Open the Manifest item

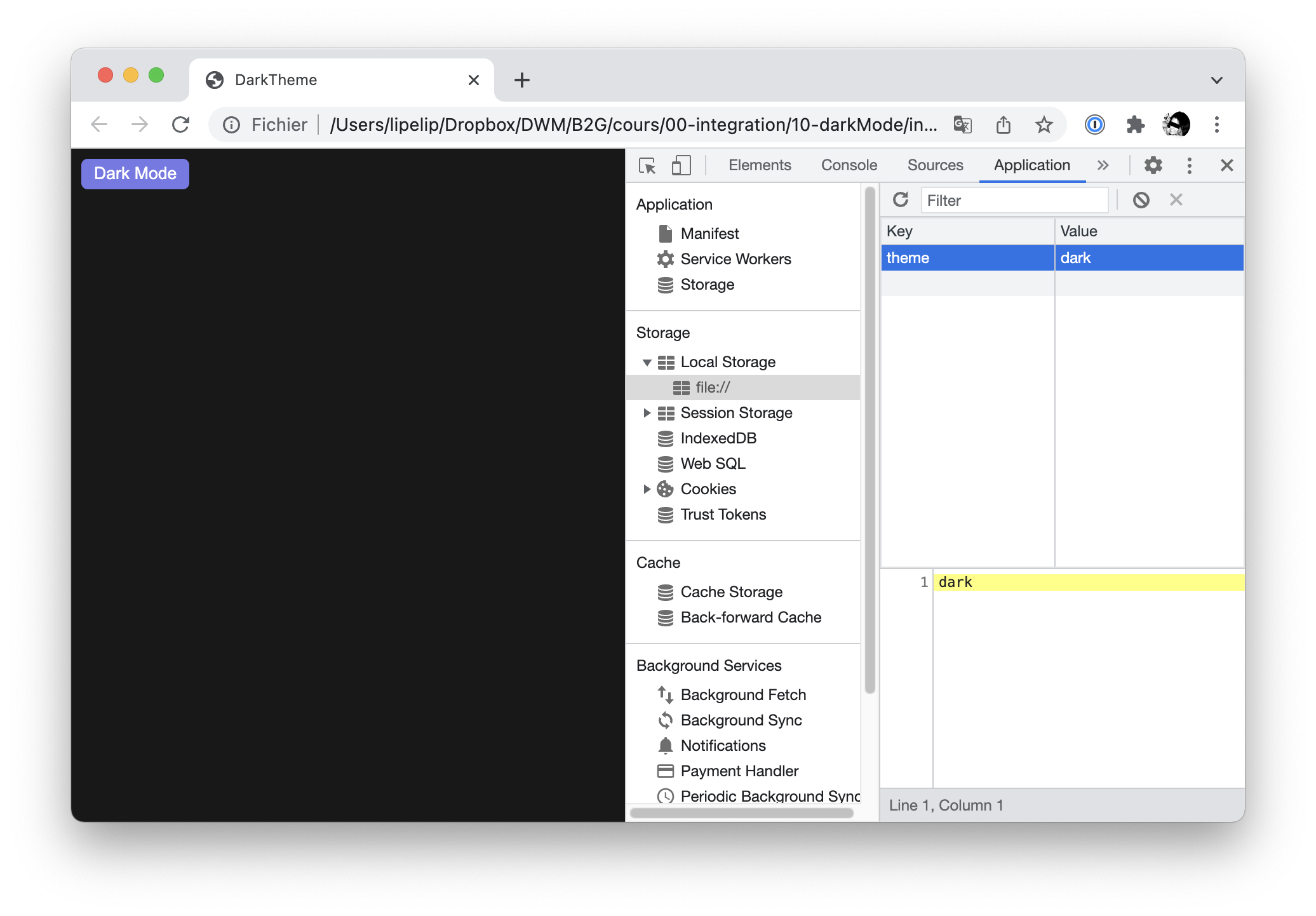(x=709, y=234)
